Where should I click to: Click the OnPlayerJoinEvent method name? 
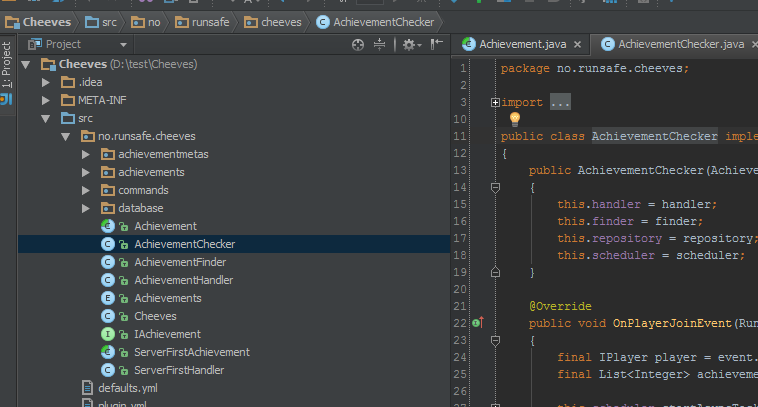[672, 323]
